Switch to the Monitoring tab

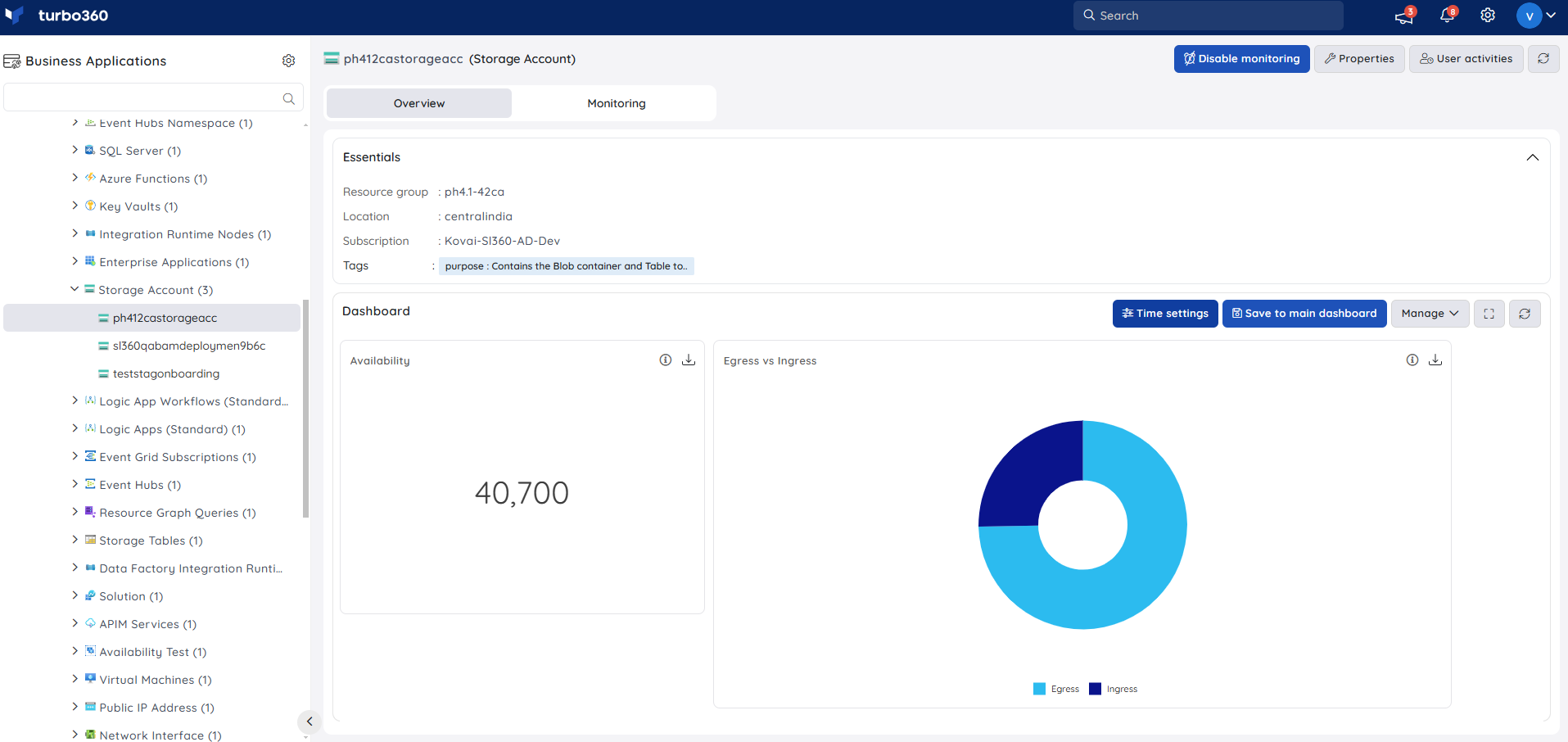617,103
